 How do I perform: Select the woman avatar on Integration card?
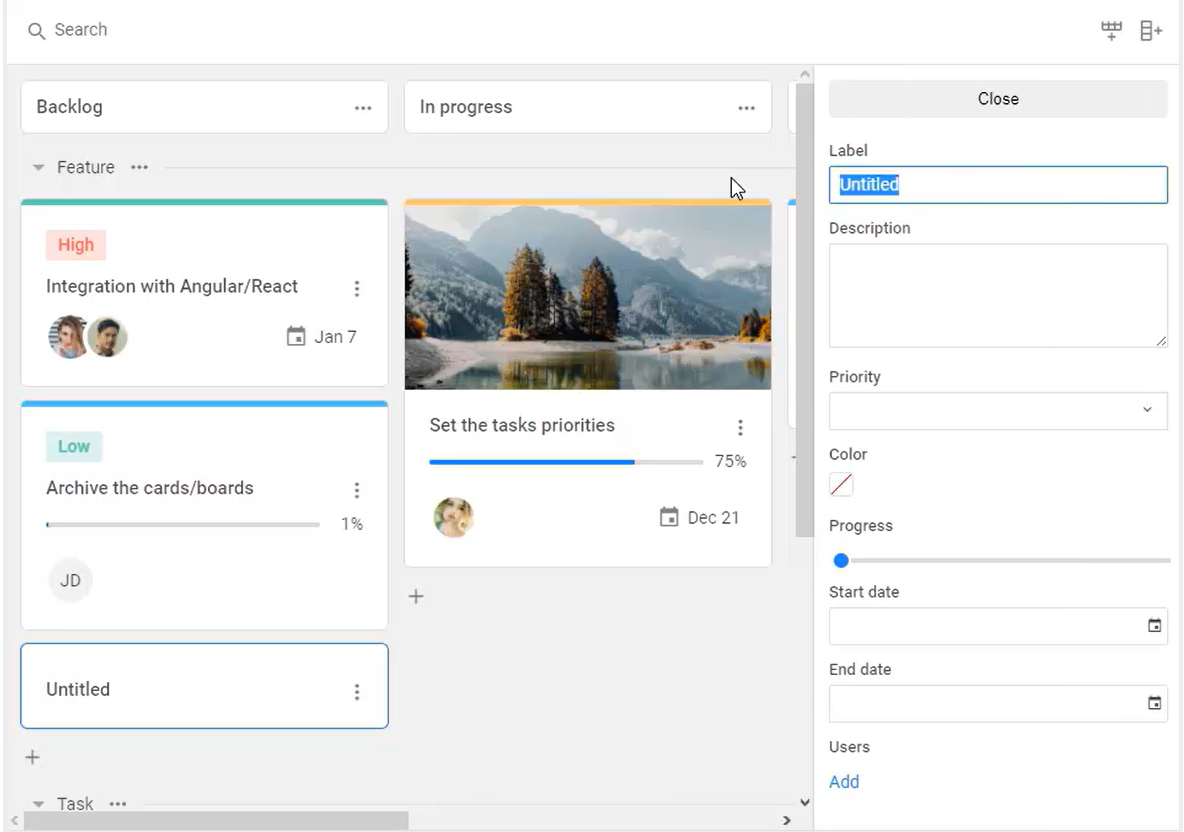click(68, 337)
